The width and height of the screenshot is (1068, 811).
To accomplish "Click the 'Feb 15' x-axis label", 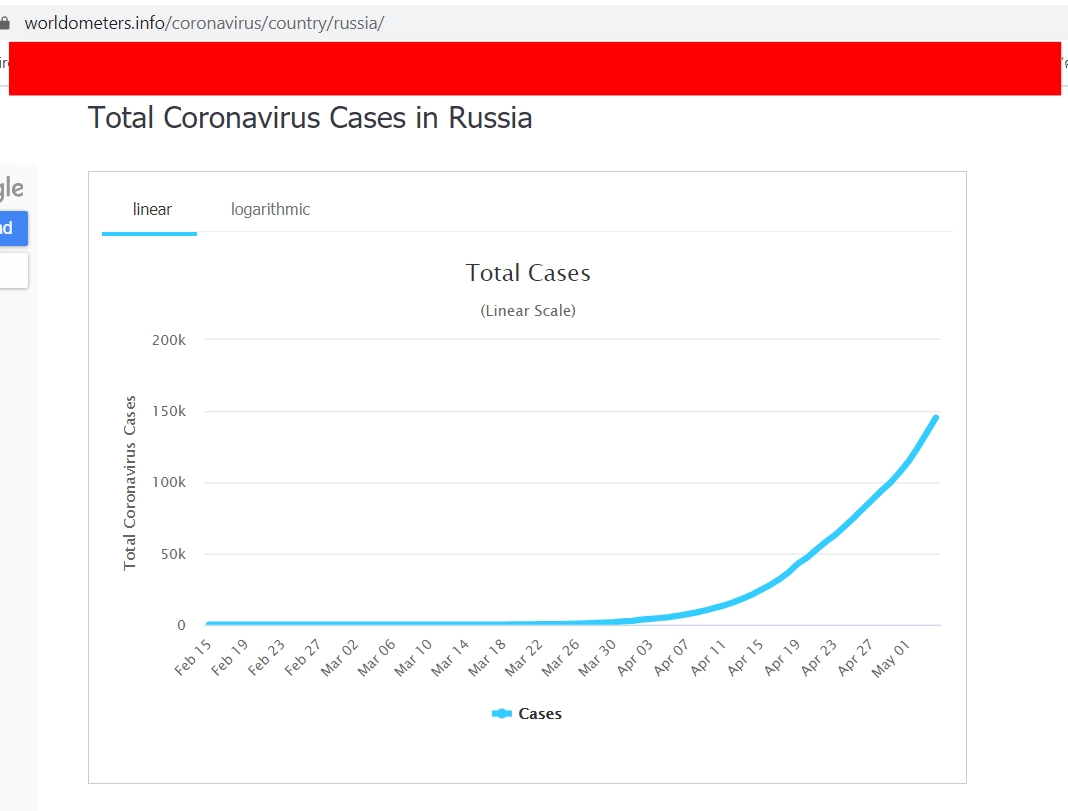I will 193,658.
